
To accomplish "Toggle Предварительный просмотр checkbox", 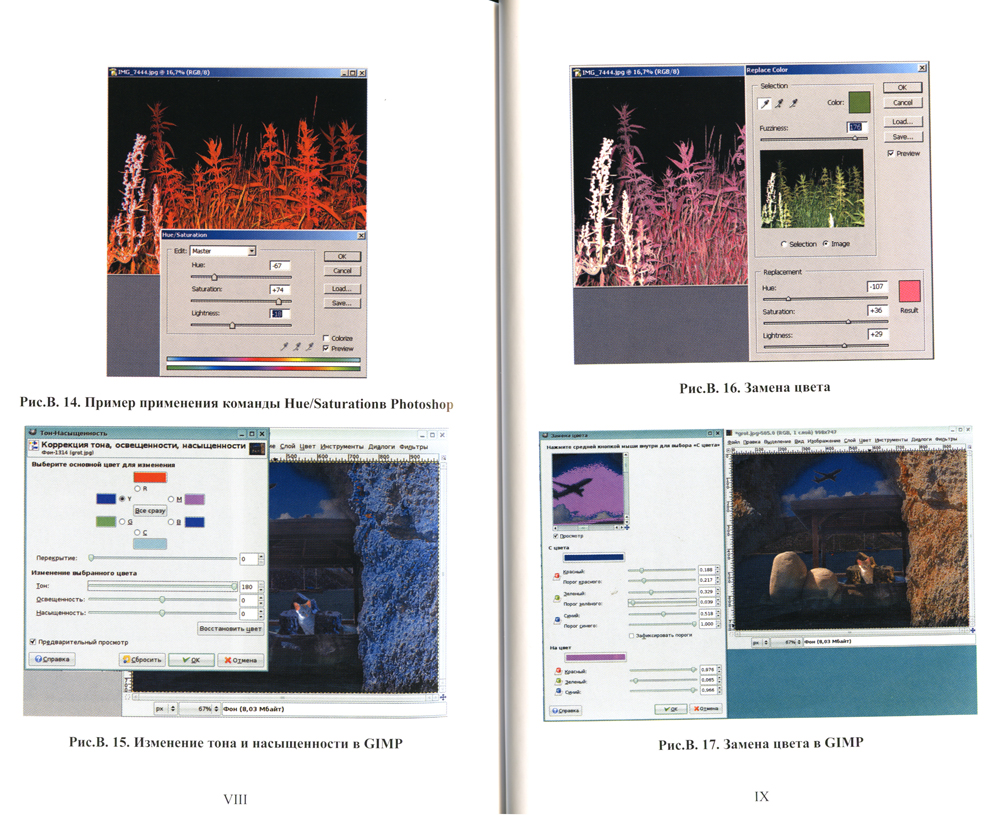I will point(34,642).
